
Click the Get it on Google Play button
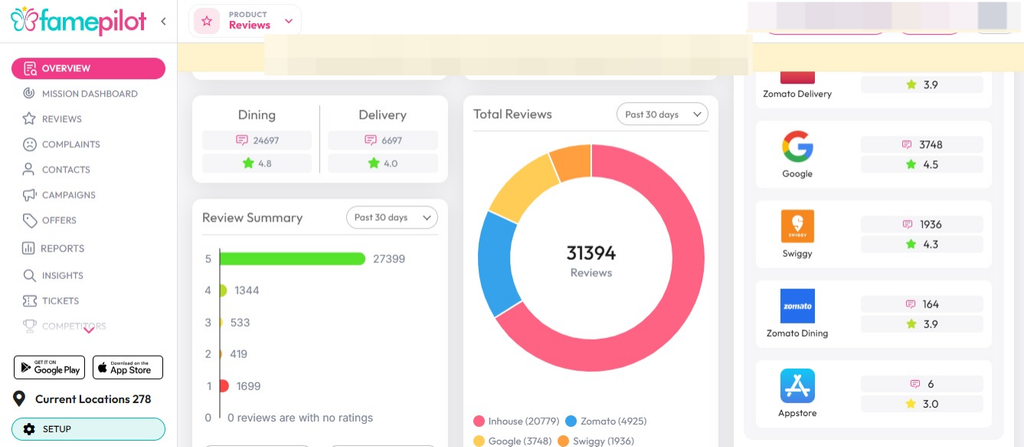coord(50,367)
